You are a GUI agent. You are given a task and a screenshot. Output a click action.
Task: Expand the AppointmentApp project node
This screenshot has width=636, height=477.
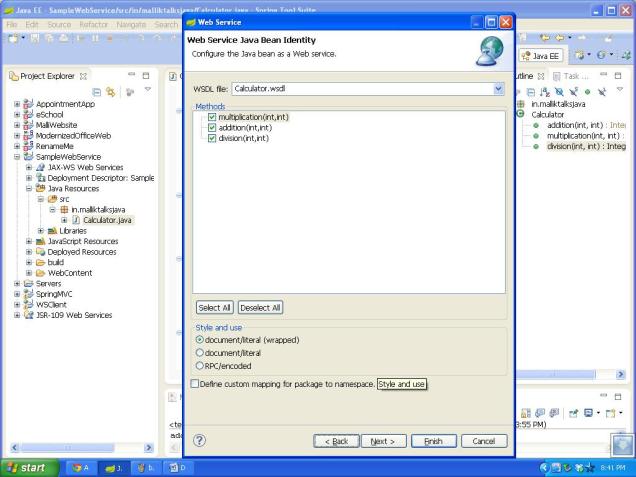17,104
